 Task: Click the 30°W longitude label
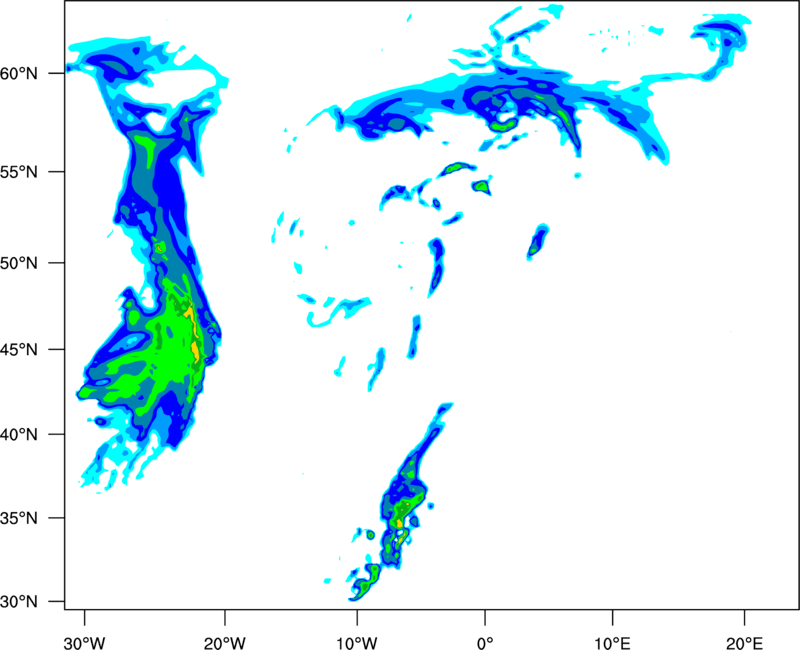85,643
